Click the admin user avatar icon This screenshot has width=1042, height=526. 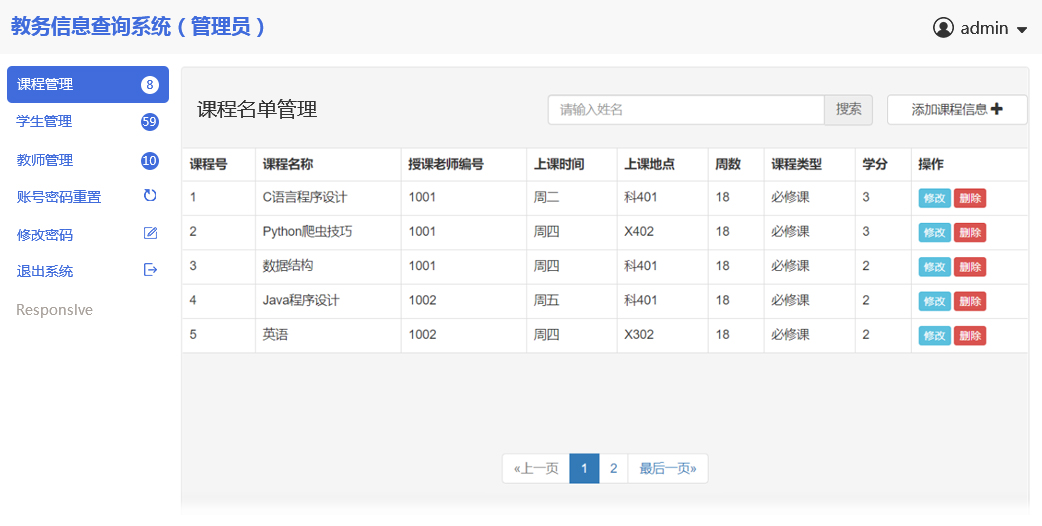[943, 28]
